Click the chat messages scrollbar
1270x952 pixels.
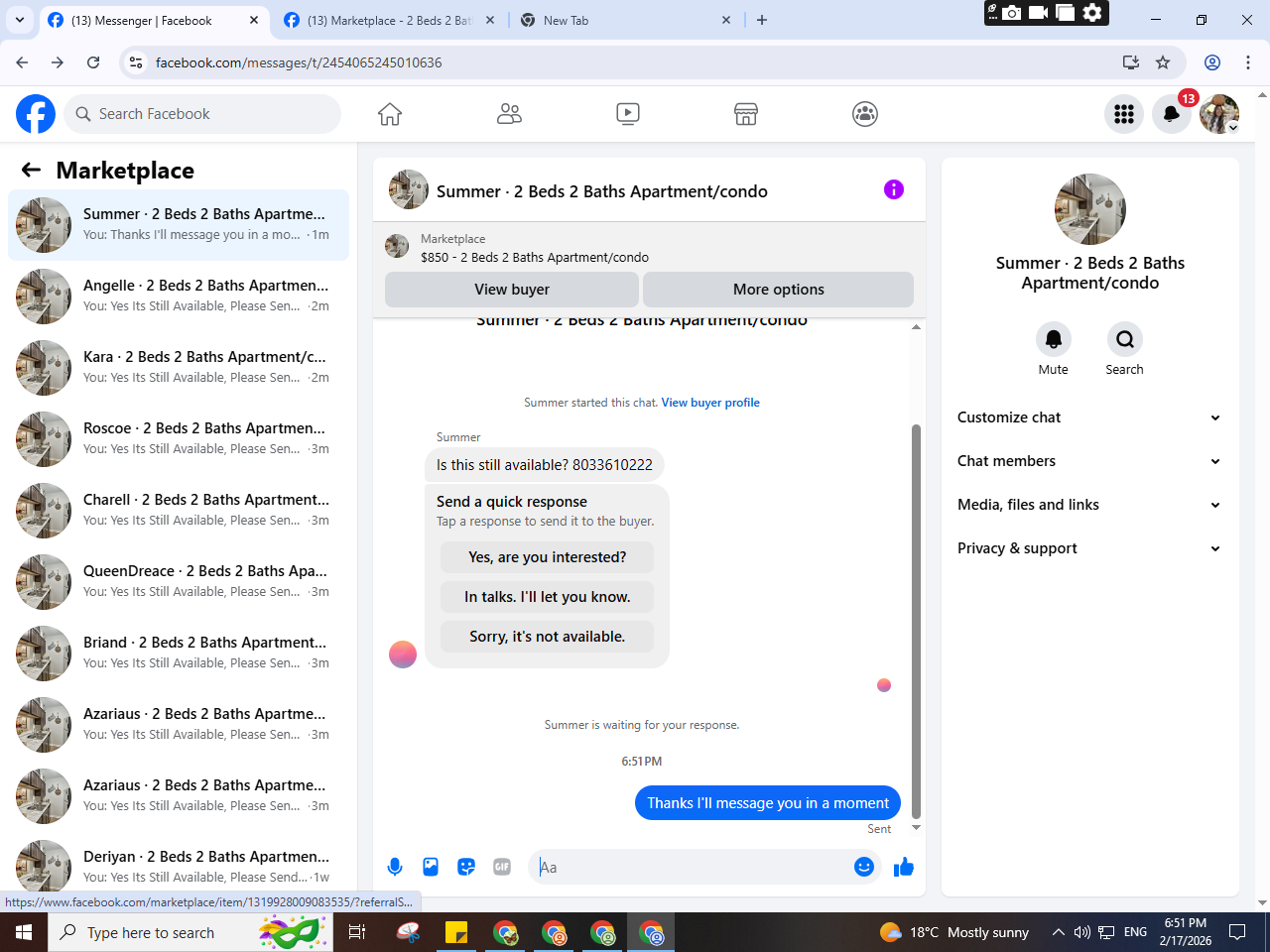pos(916,621)
